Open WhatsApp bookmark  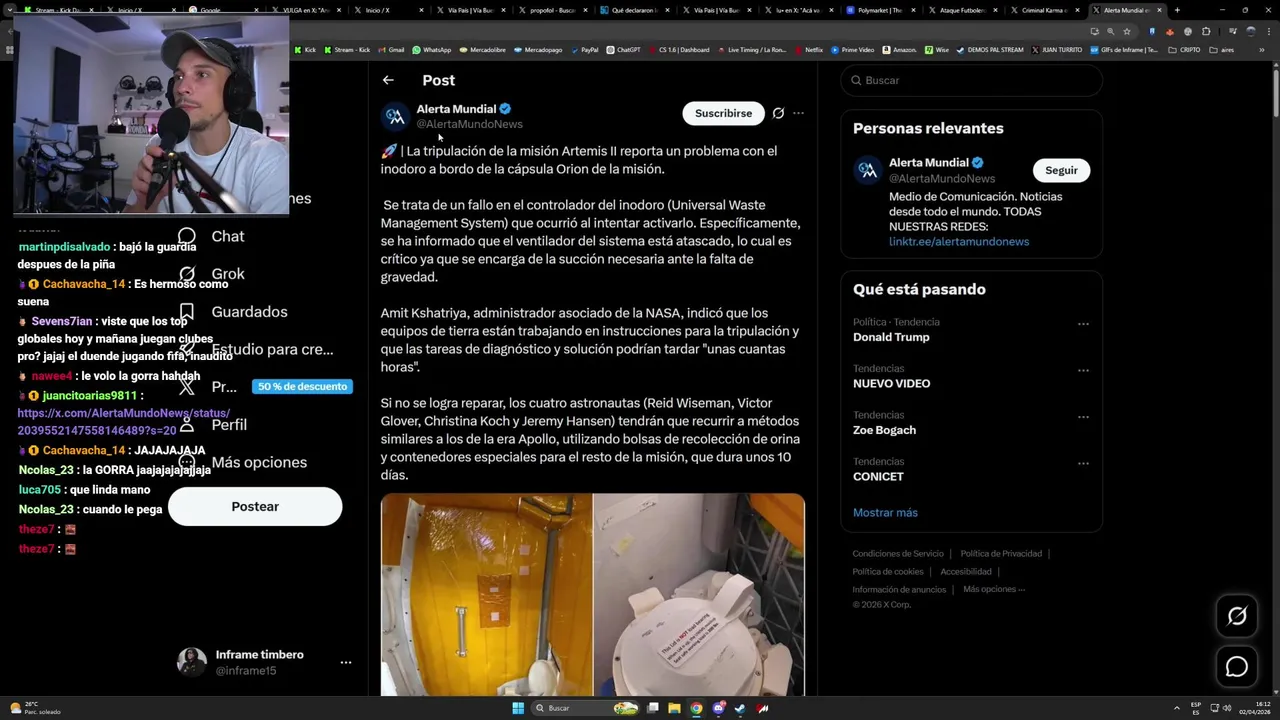point(432,49)
